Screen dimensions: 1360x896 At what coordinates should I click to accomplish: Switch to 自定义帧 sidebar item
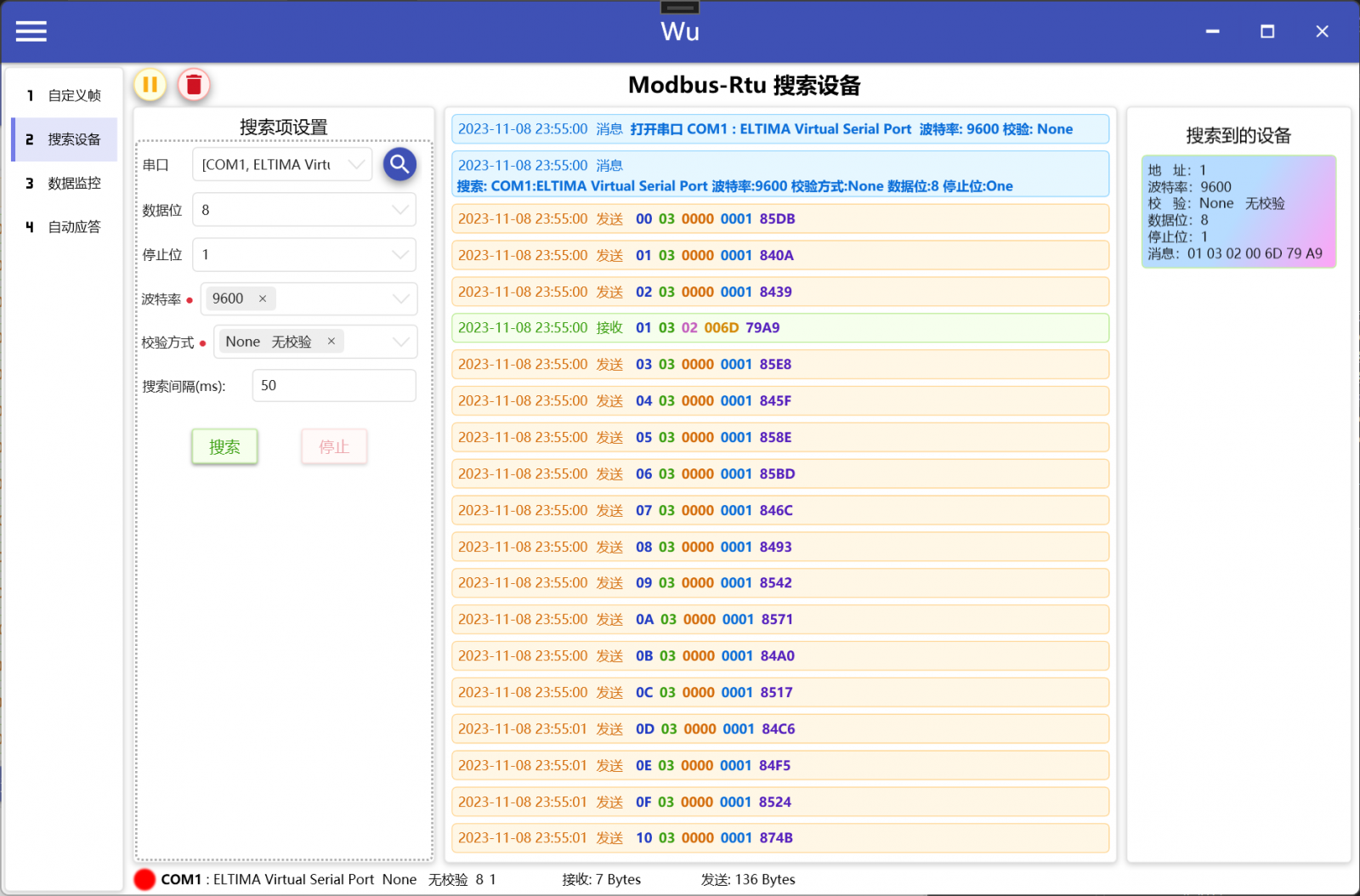(x=65, y=95)
